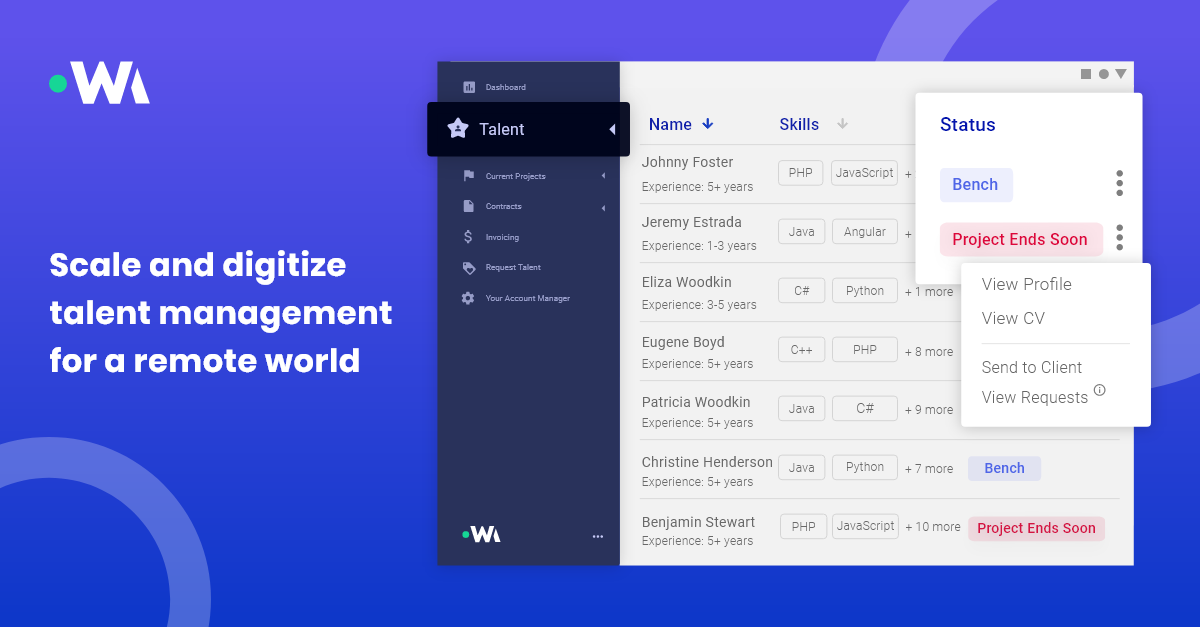
Task: Click the Talent star badge icon
Action: coord(458,128)
